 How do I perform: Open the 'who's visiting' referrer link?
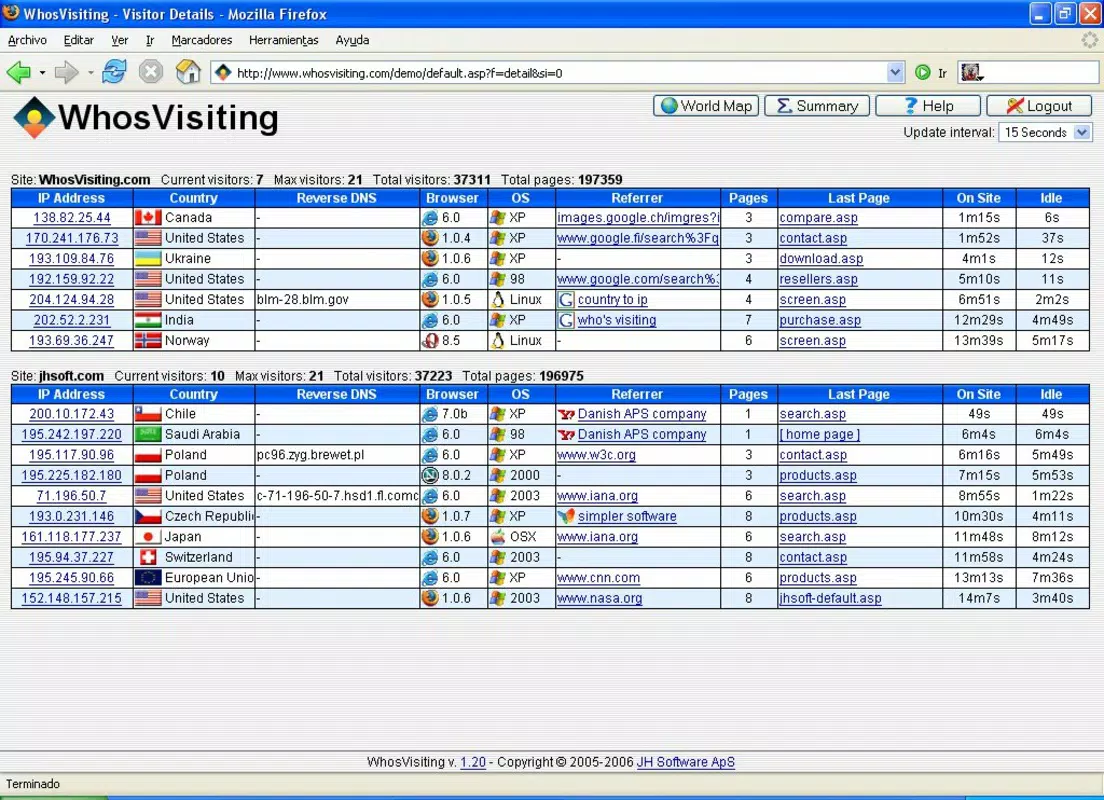tap(617, 320)
